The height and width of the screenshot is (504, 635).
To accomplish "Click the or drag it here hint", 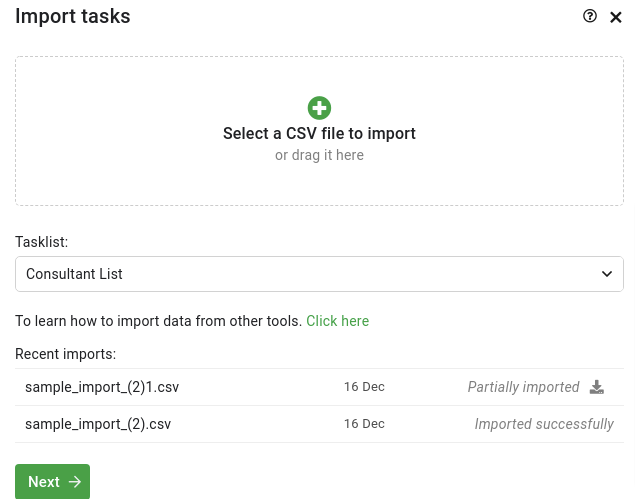I will point(319,155).
